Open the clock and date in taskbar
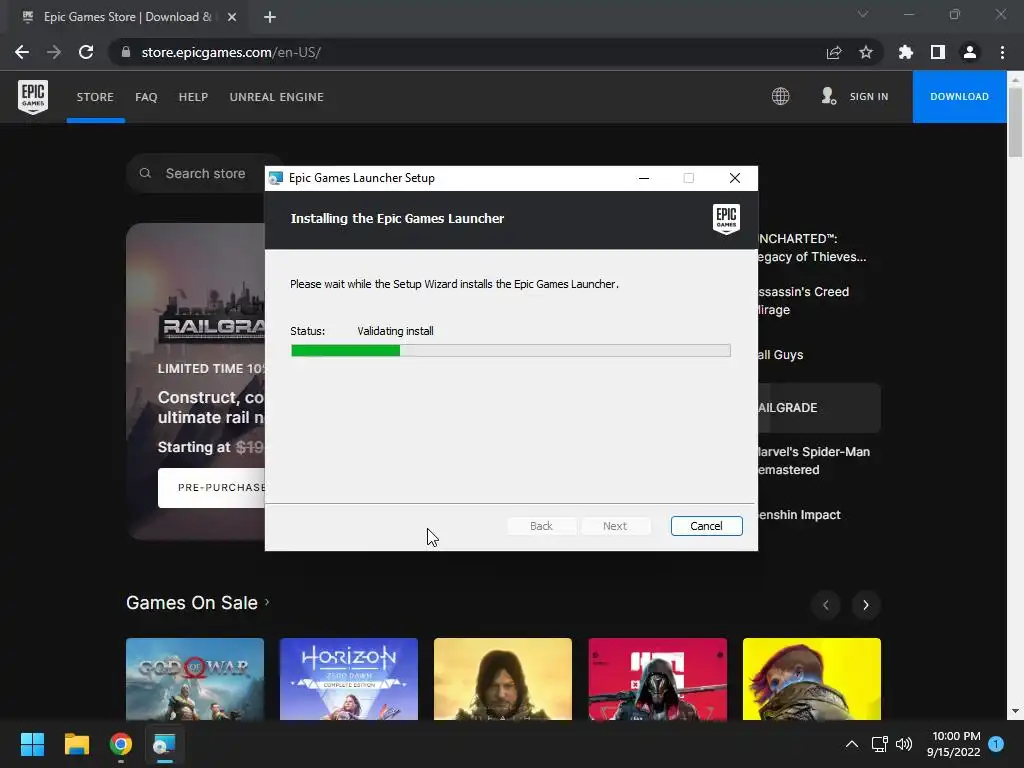The width and height of the screenshot is (1024, 768). tap(954, 744)
